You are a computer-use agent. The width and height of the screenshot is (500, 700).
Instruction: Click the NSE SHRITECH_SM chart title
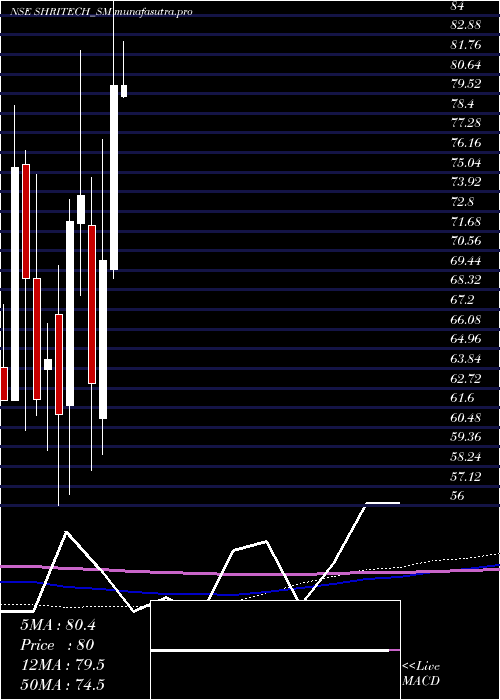tap(62, 12)
